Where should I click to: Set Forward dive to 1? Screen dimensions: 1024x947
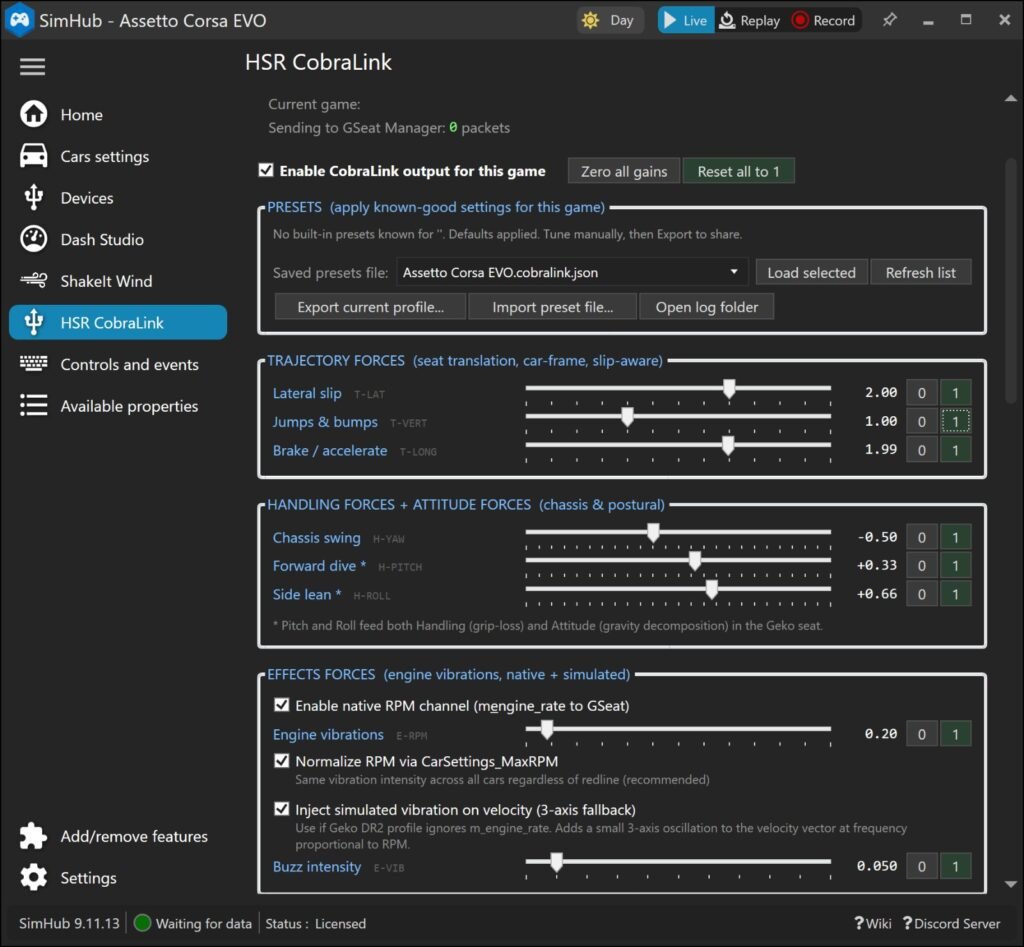[x=955, y=565]
